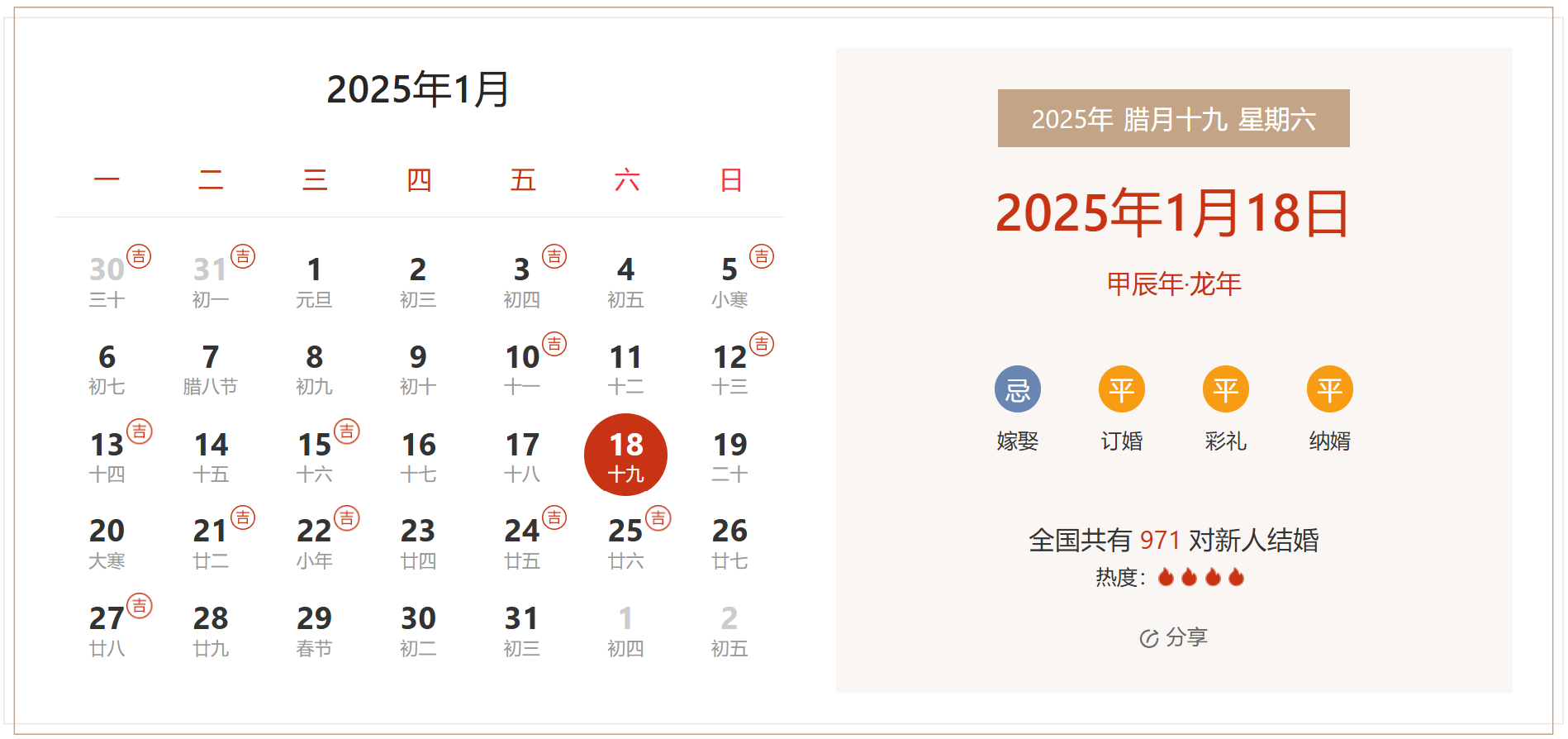The image size is (1568, 739).
Task: Click the 吉 badge beside January 12
Action: (x=762, y=344)
